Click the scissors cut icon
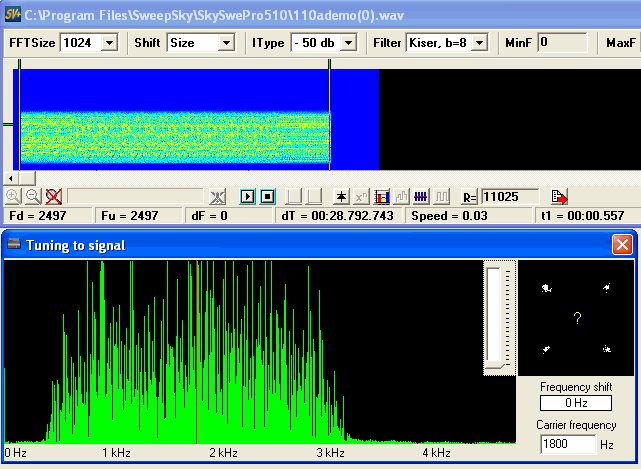 pos(218,196)
